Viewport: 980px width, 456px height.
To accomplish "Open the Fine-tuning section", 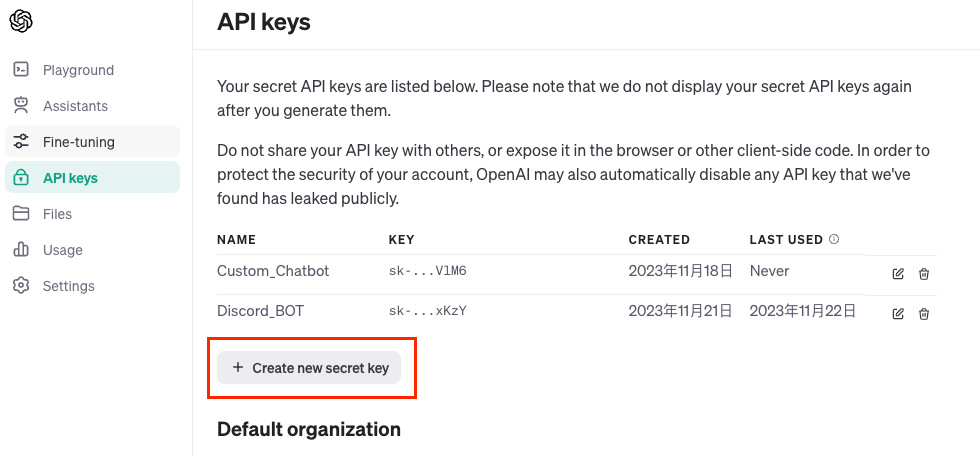I will [79, 142].
